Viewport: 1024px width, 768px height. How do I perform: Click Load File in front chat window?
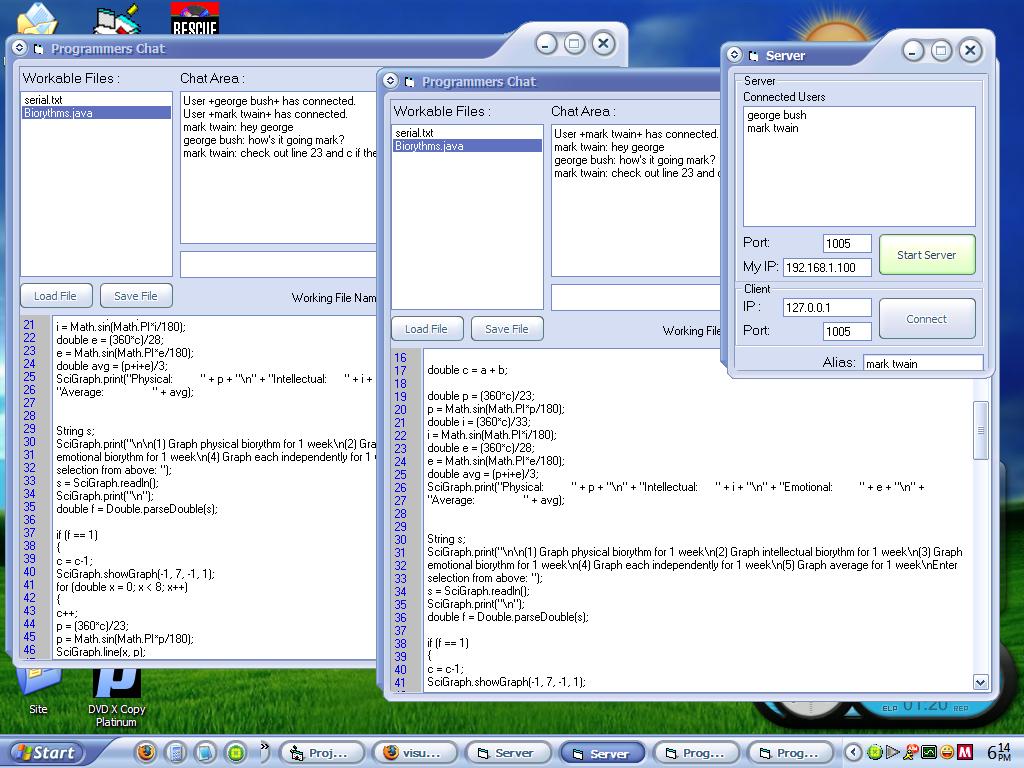(x=426, y=329)
